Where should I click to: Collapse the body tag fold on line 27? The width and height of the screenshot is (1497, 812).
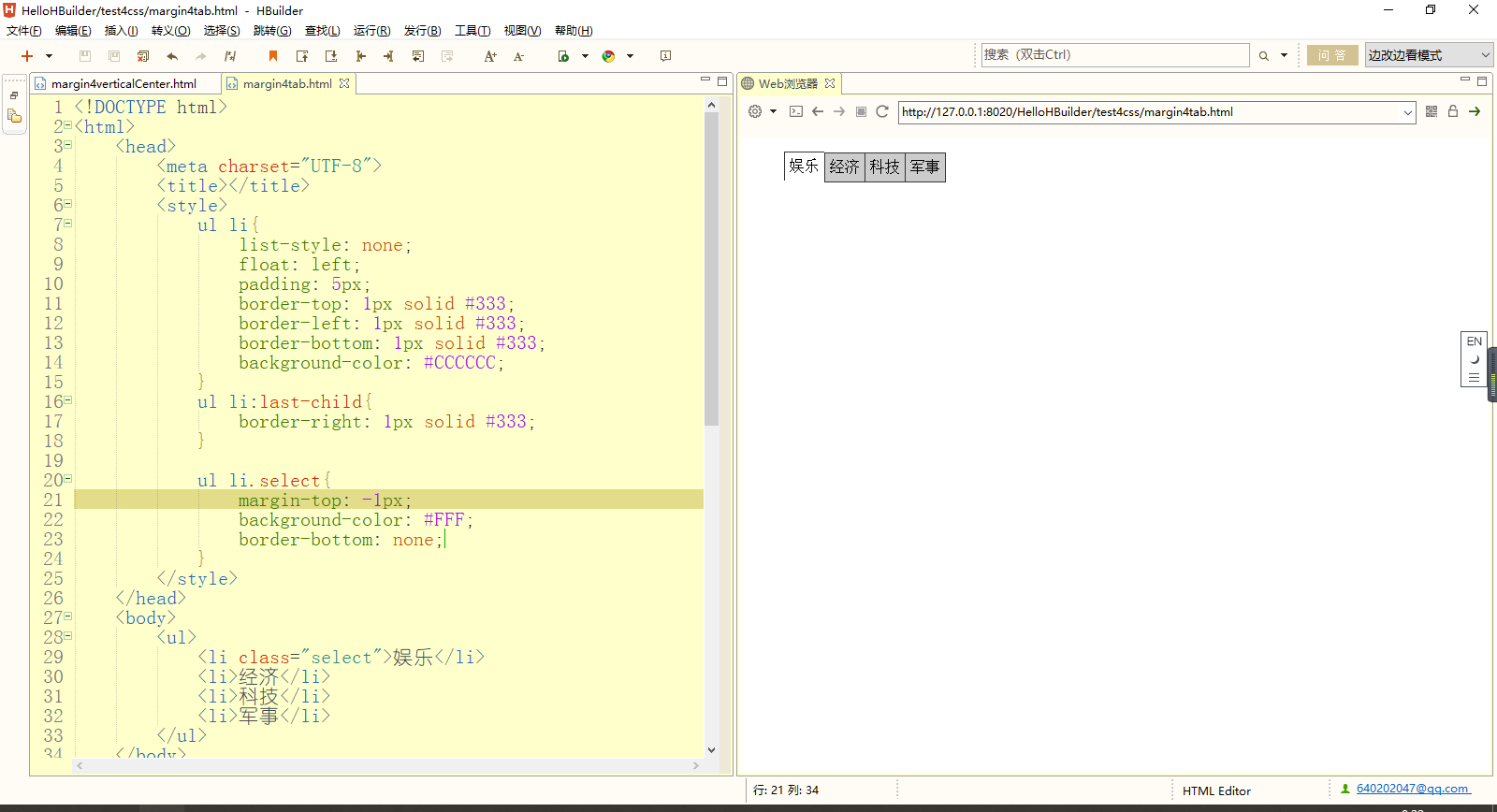click(x=68, y=616)
